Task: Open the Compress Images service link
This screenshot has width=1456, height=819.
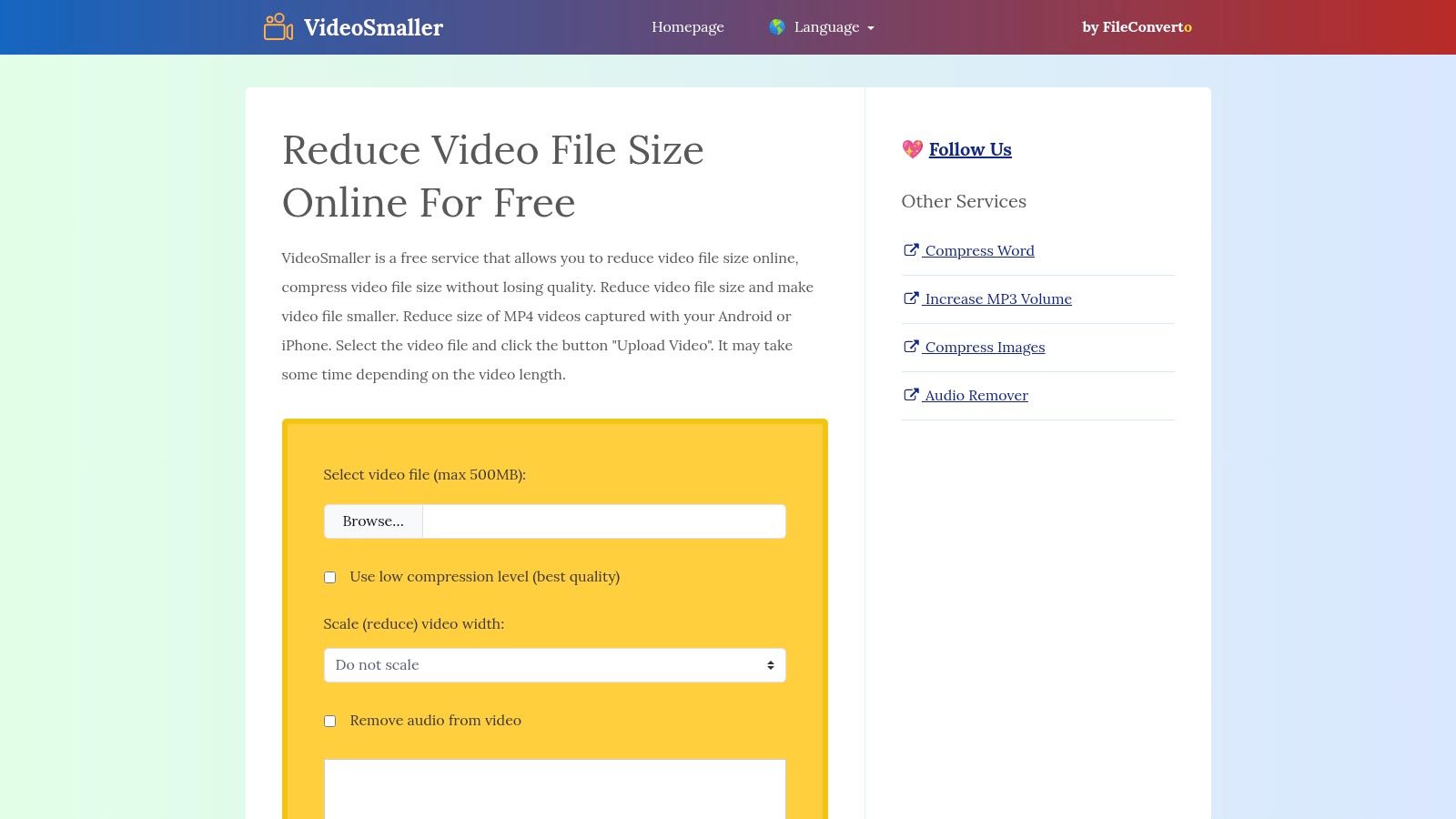Action: [985, 347]
